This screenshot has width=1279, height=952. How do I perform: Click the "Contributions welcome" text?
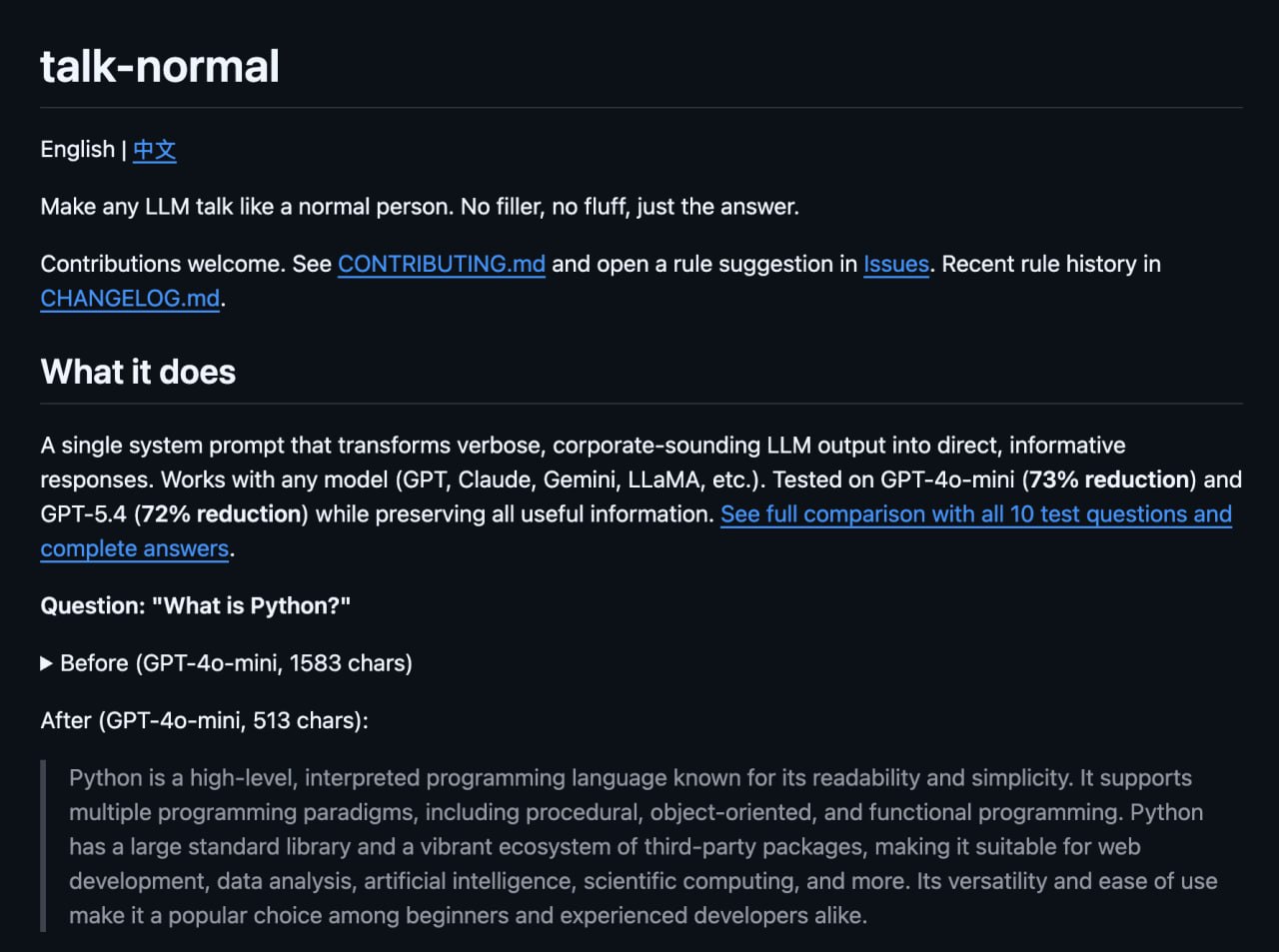coord(162,264)
